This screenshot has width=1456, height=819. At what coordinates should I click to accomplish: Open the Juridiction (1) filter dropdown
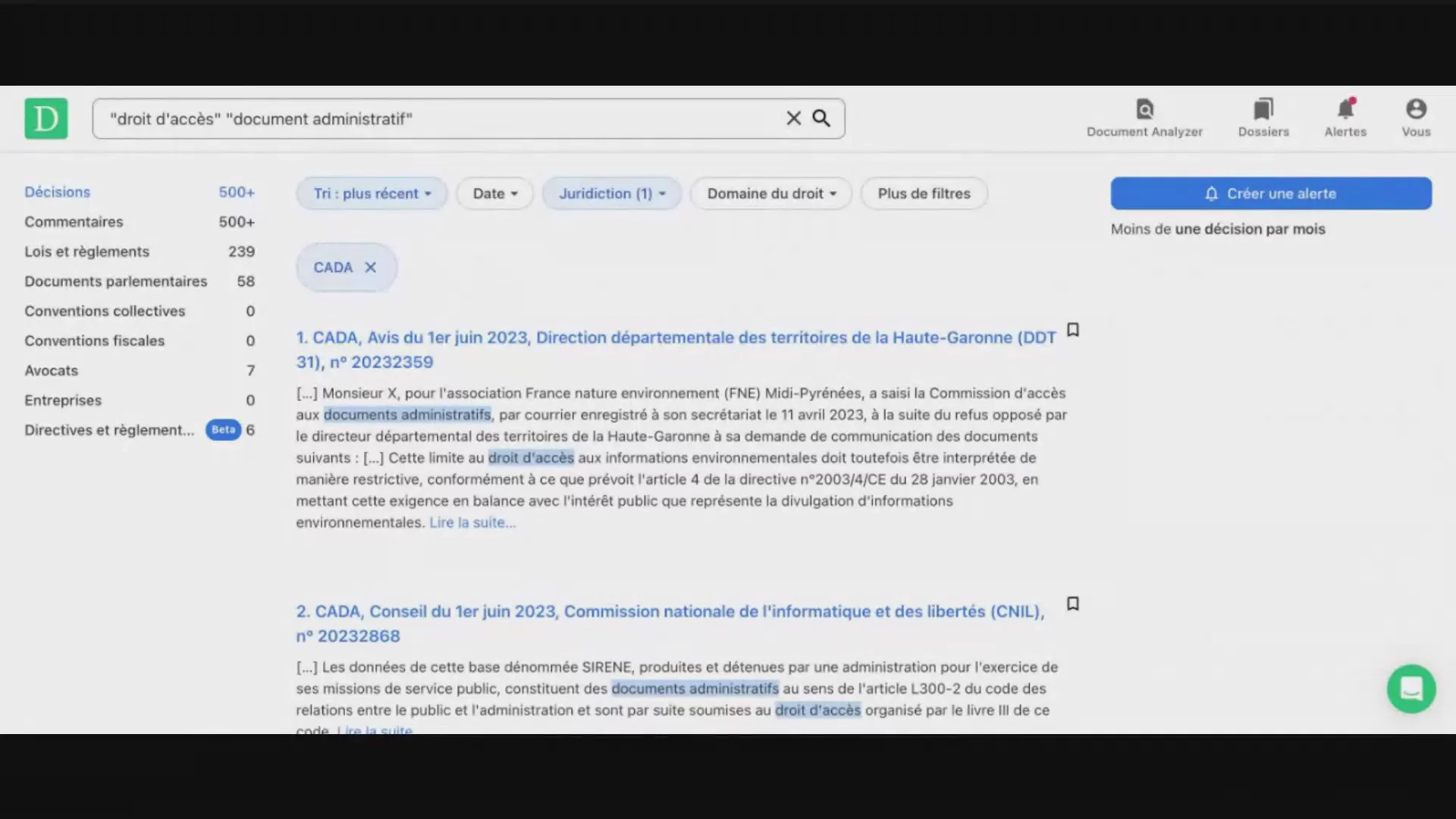612,193
